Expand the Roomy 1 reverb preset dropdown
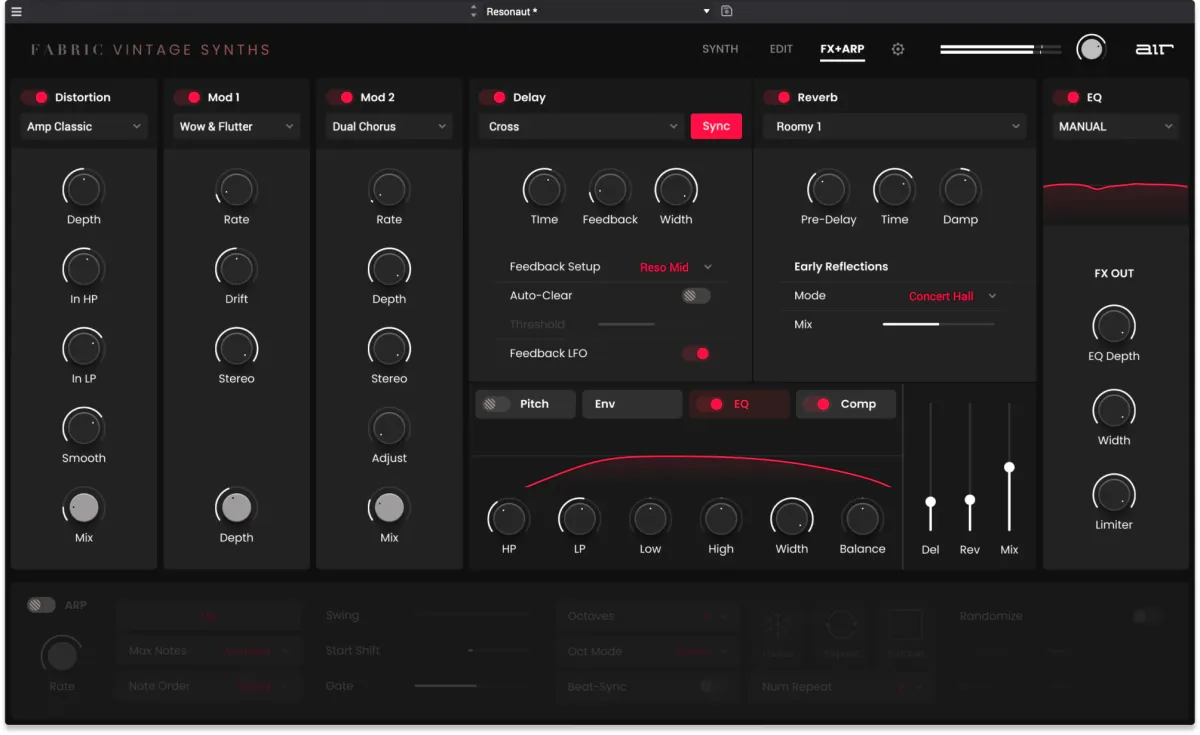 pyautogui.click(x=894, y=127)
